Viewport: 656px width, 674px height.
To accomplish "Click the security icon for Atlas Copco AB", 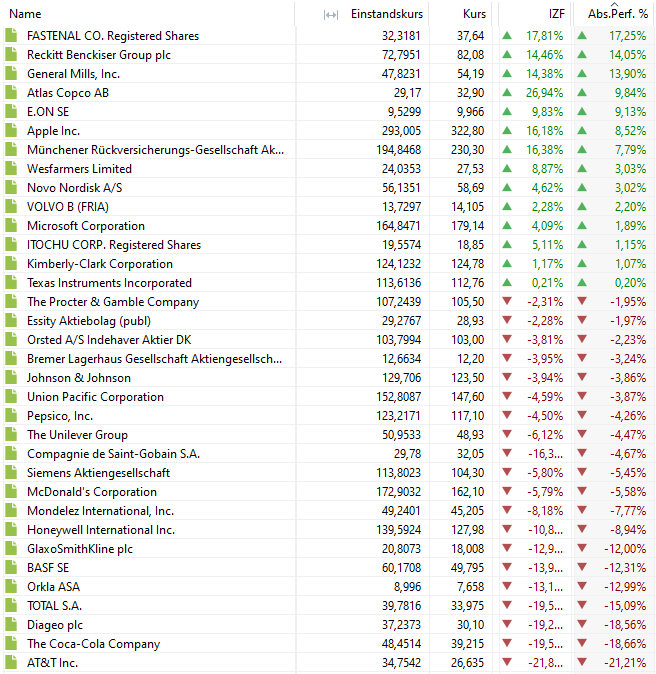I will (x=11, y=92).
